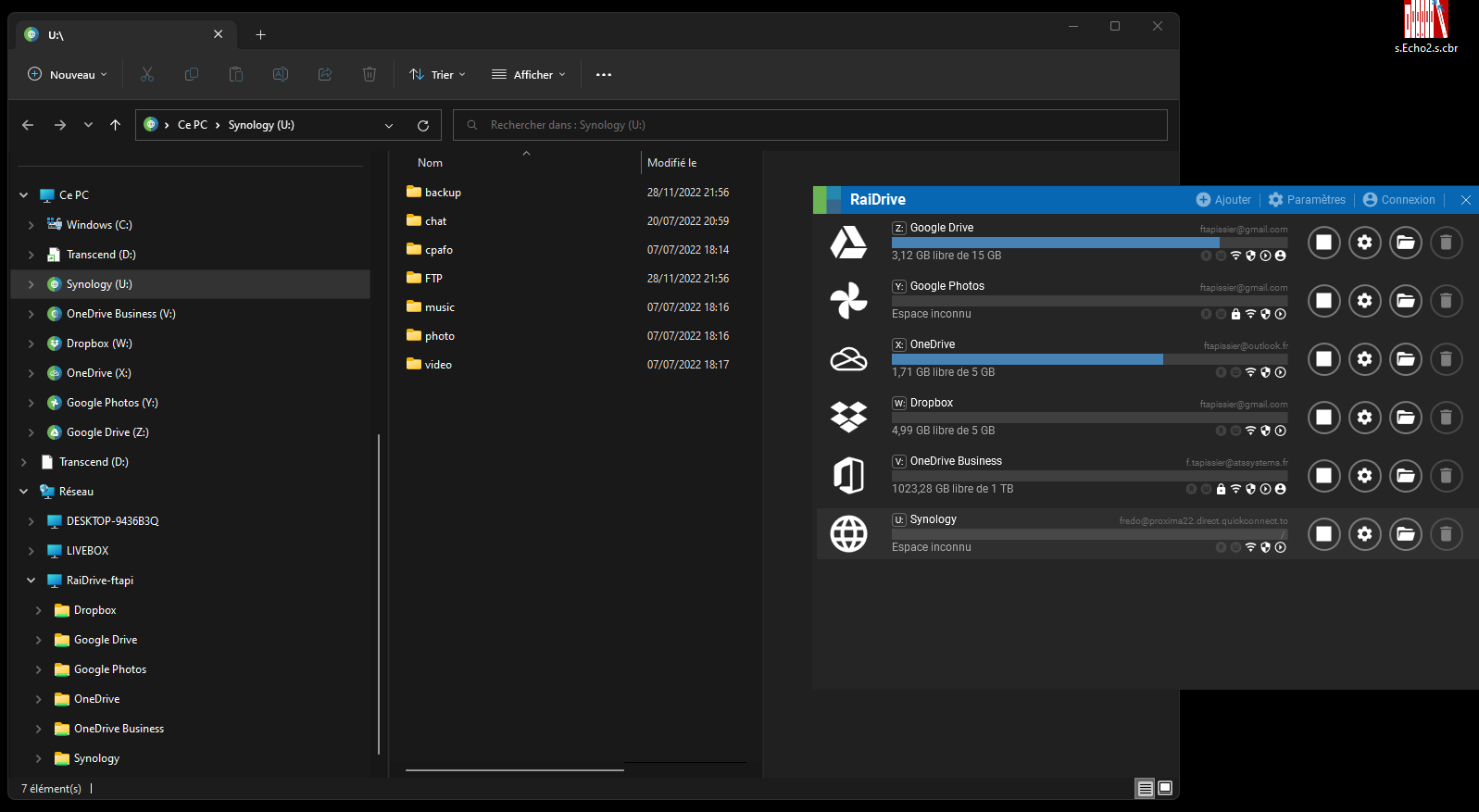Sort by the Nom column header
1479x812 pixels.
(430, 163)
